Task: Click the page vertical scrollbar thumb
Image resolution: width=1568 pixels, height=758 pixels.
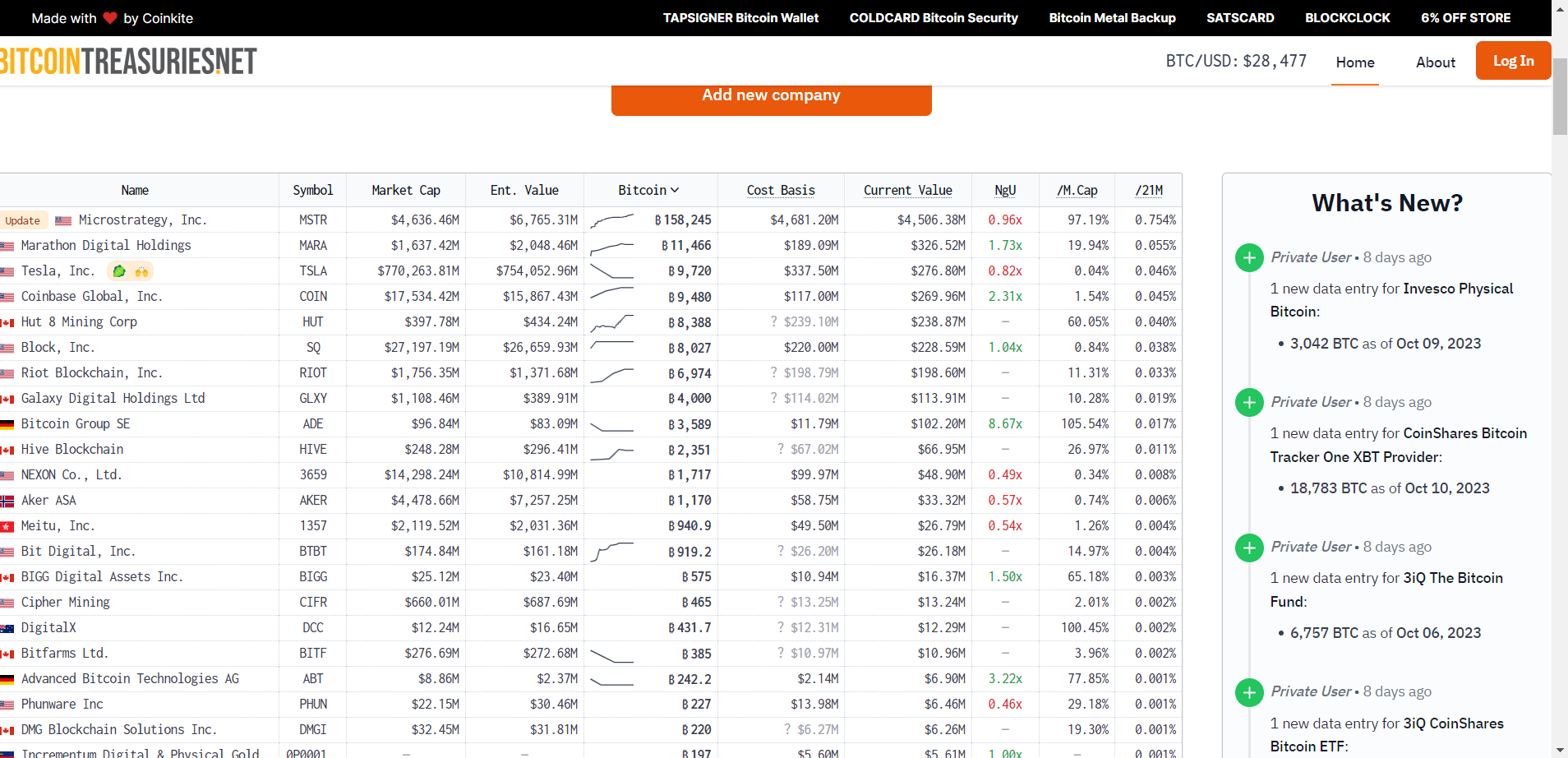Action: [1560, 96]
